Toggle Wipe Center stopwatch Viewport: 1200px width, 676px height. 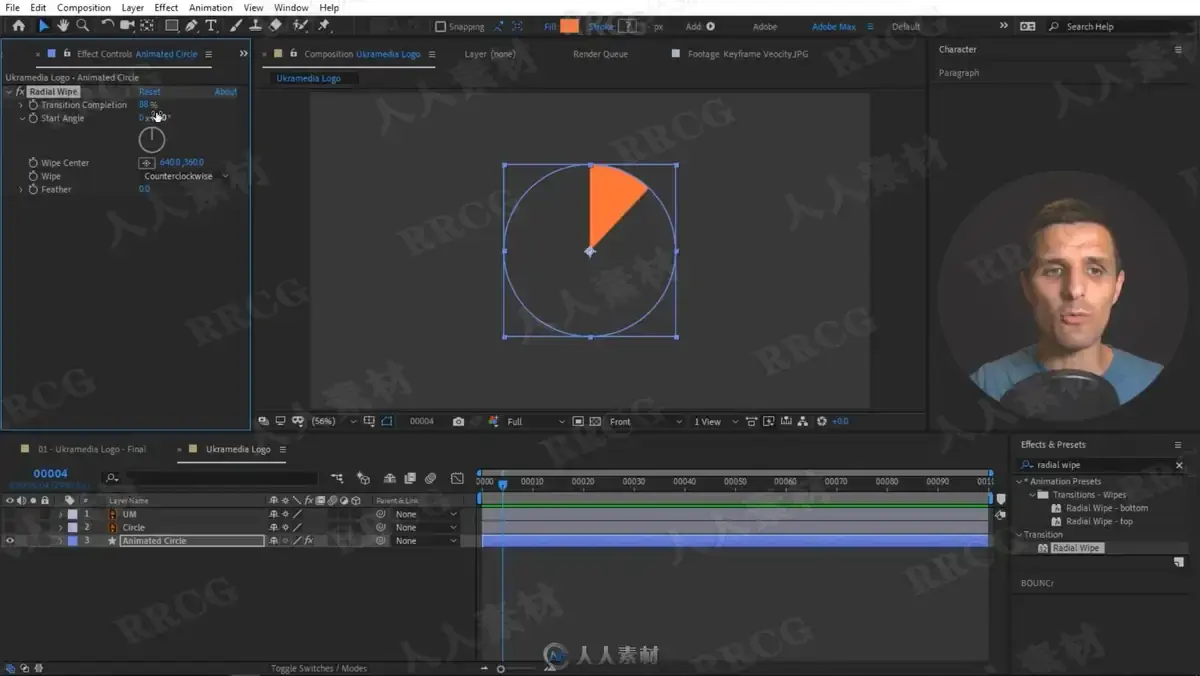coord(33,163)
